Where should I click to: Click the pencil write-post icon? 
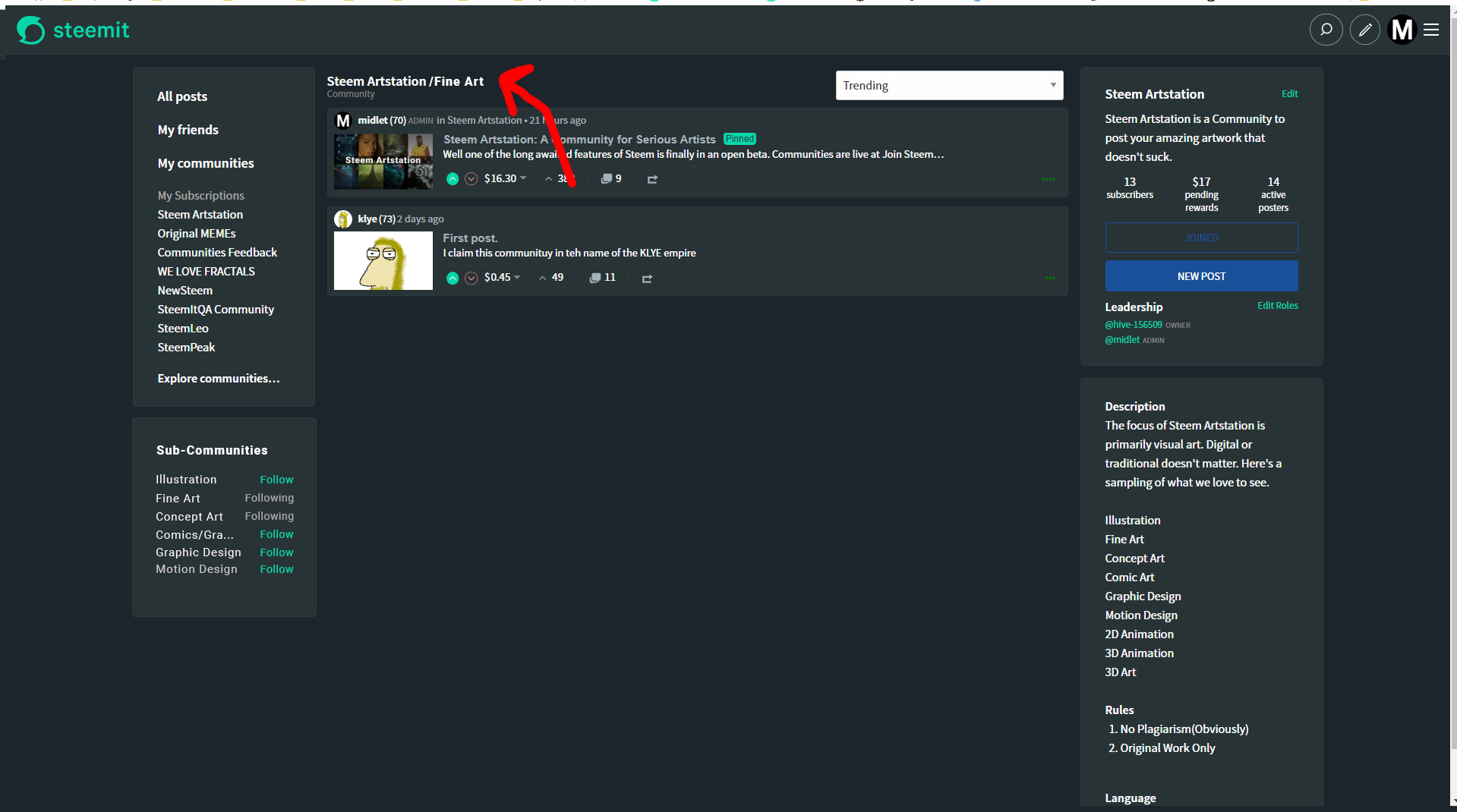pos(1364,30)
